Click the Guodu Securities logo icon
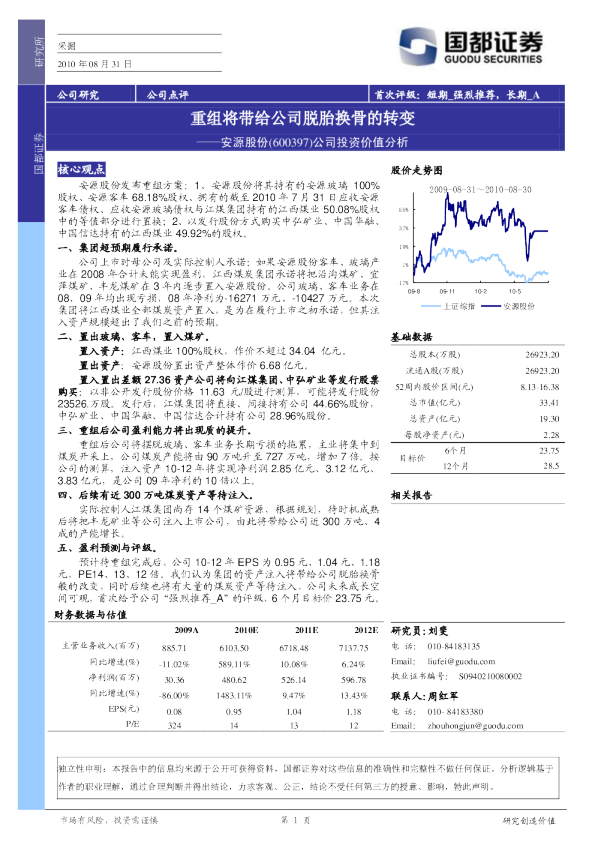 pos(417,46)
